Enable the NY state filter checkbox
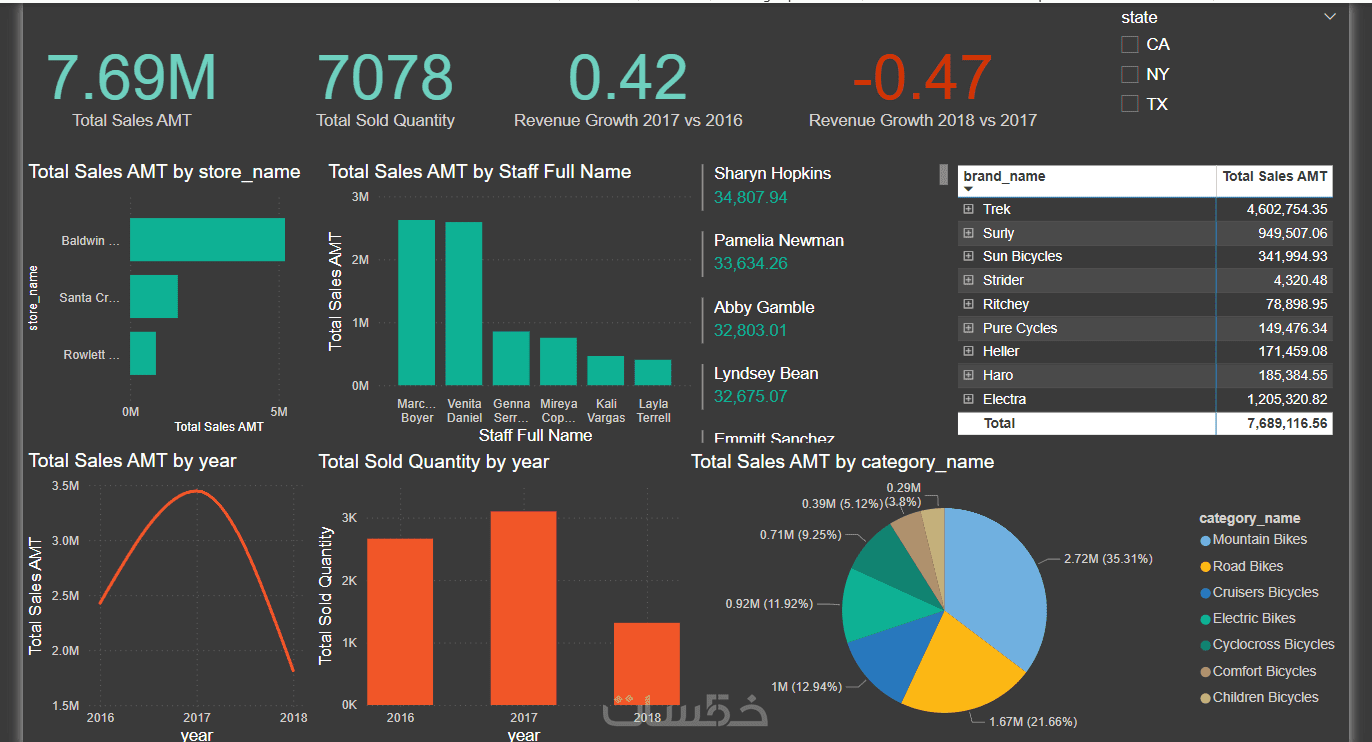Image resolution: width=1372 pixels, height=742 pixels. pos(1130,74)
